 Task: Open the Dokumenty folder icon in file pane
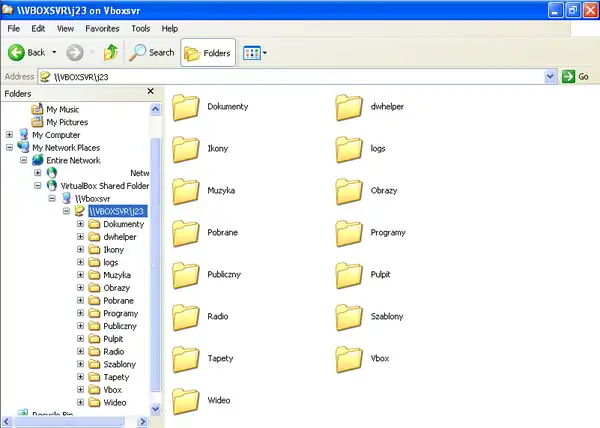[x=186, y=106]
